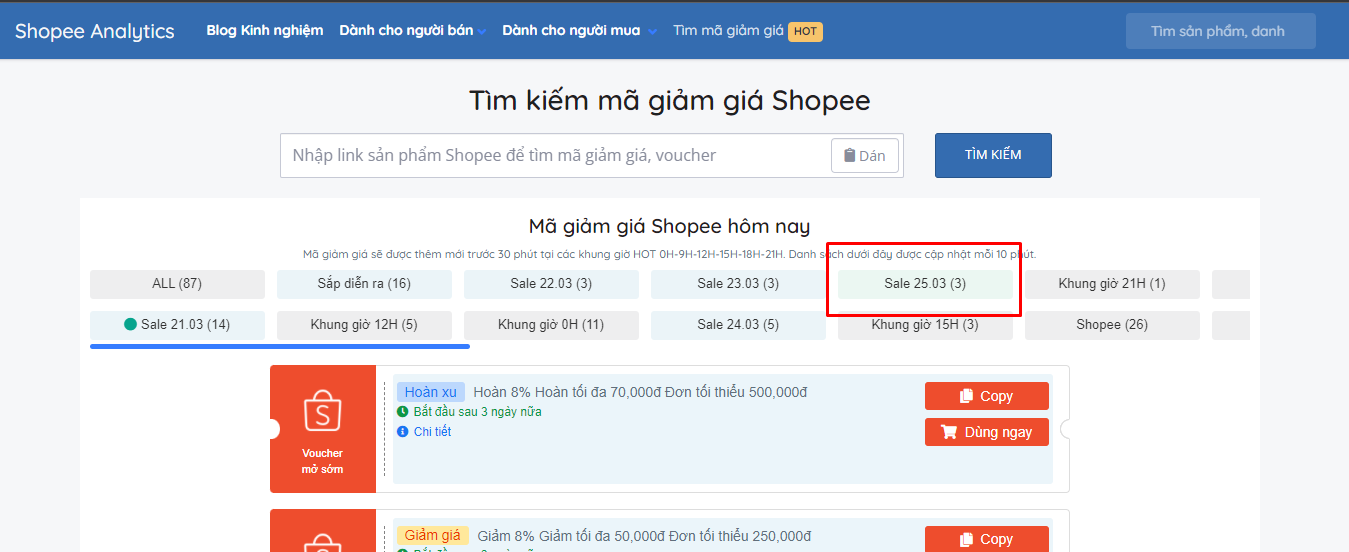This screenshot has height=552, width=1349.
Task: Click the info icon next to Chi tiết
Action: [x=403, y=432]
